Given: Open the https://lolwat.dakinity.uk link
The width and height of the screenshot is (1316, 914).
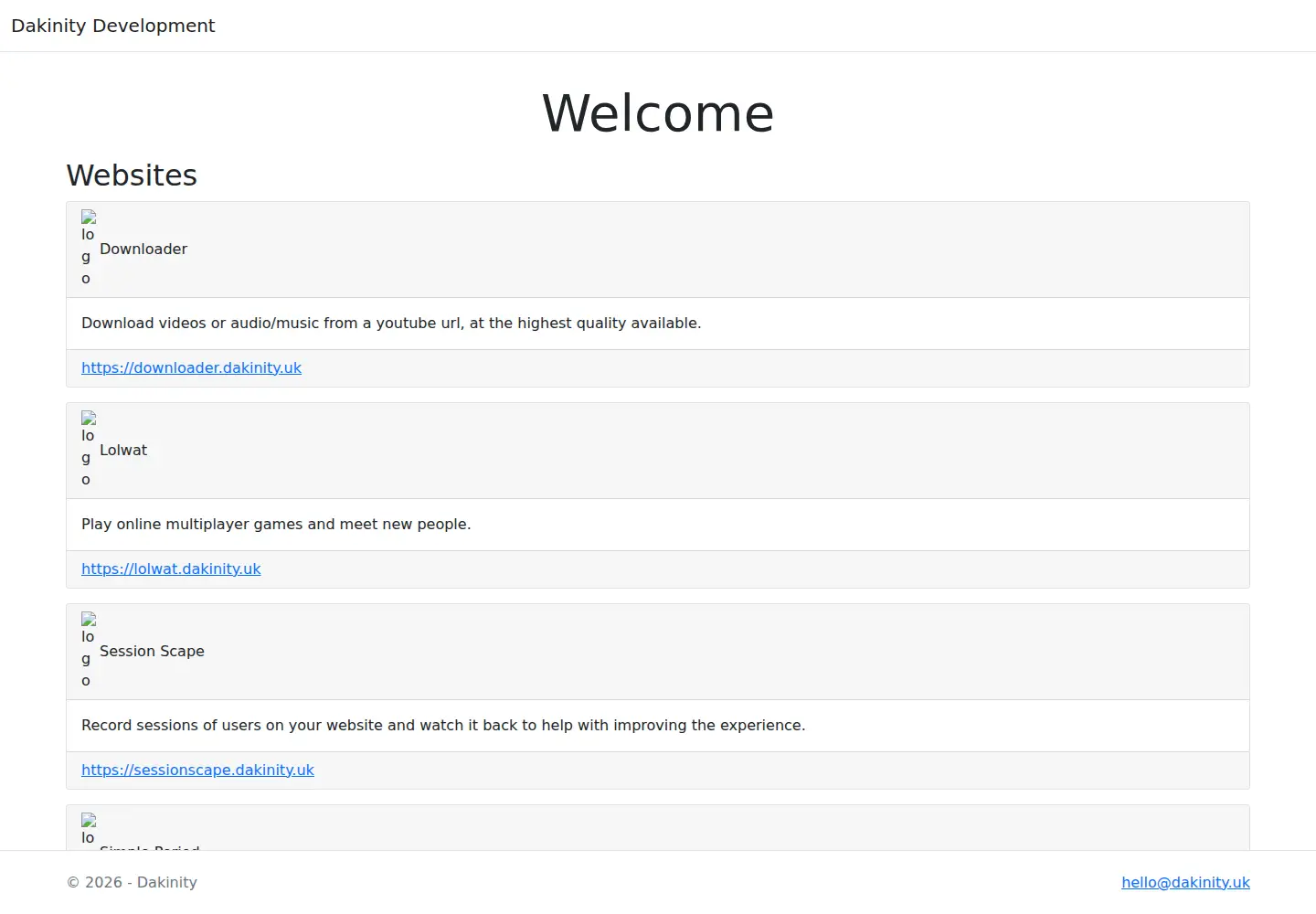Looking at the screenshot, I should (171, 569).
